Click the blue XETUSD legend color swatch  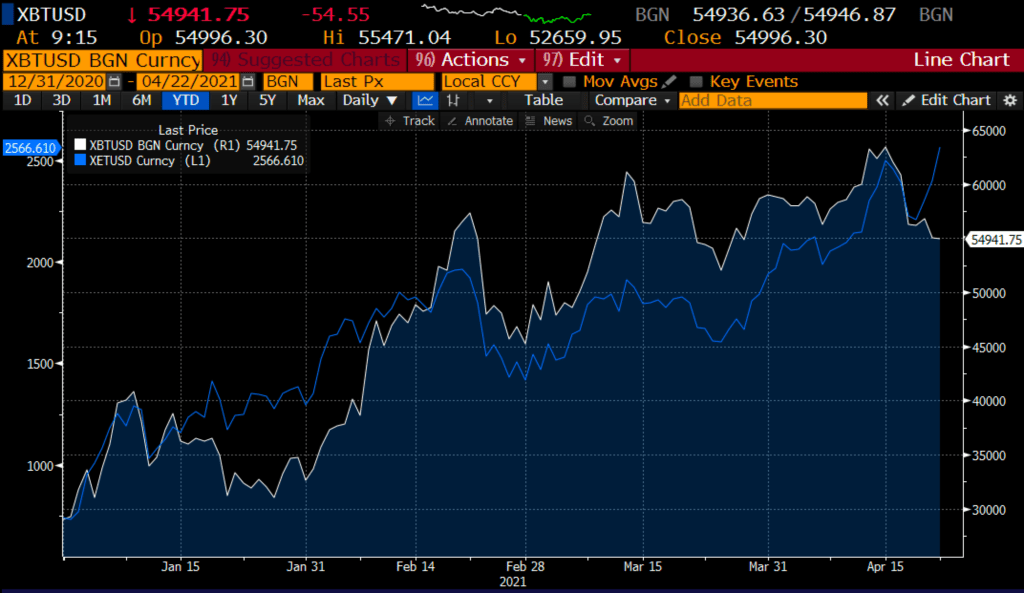82,160
